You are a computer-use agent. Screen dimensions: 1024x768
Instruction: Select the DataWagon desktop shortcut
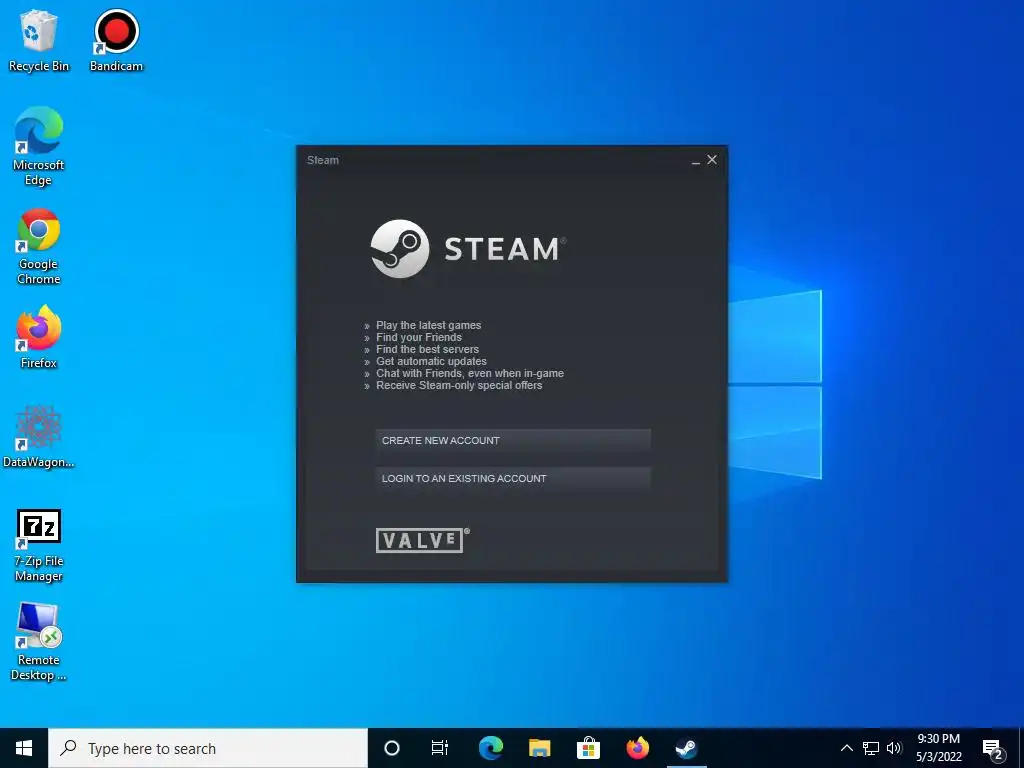click(x=39, y=436)
